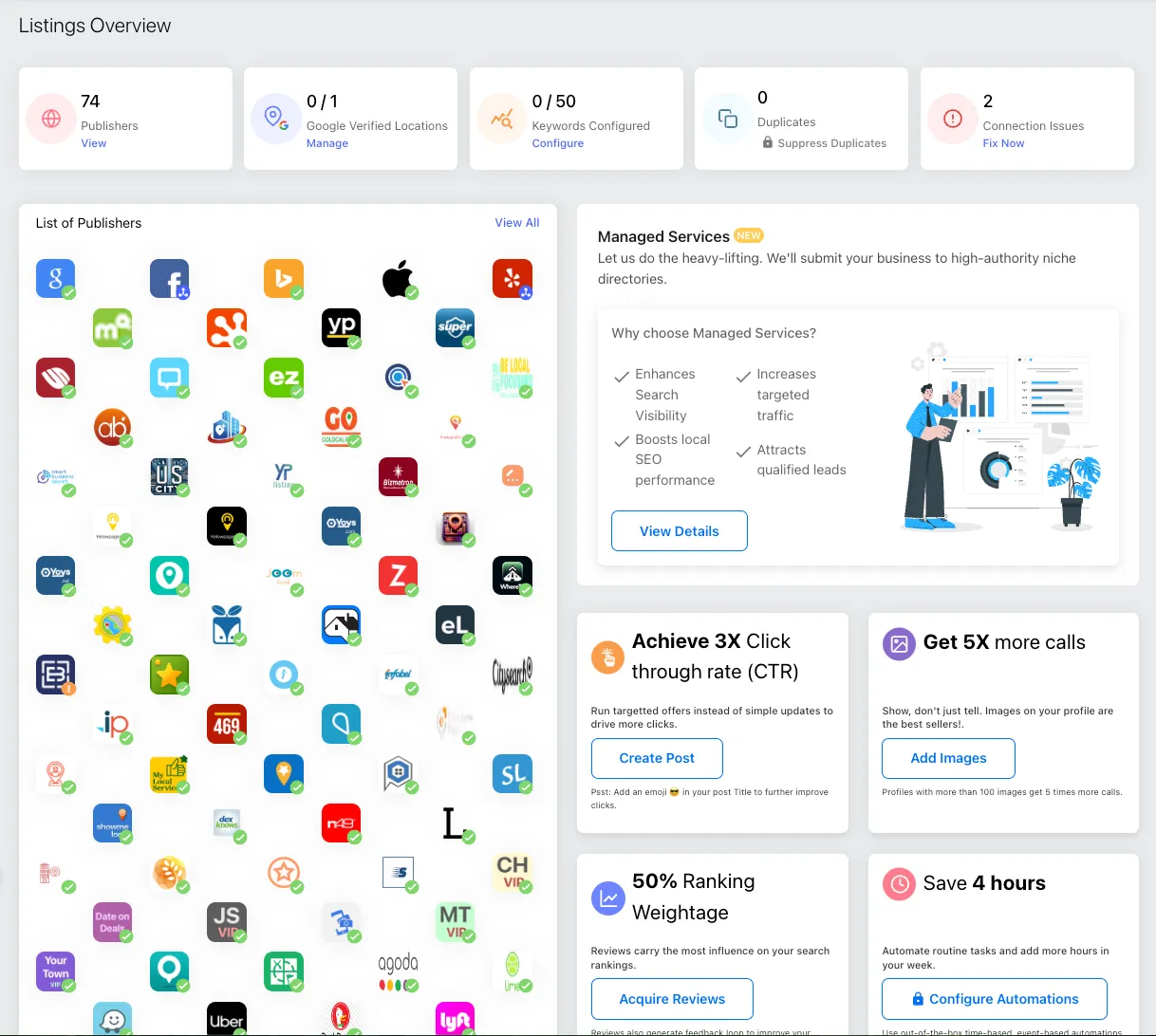Click the Duplicates copy icon
This screenshot has width=1156, height=1036.
(x=728, y=119)
